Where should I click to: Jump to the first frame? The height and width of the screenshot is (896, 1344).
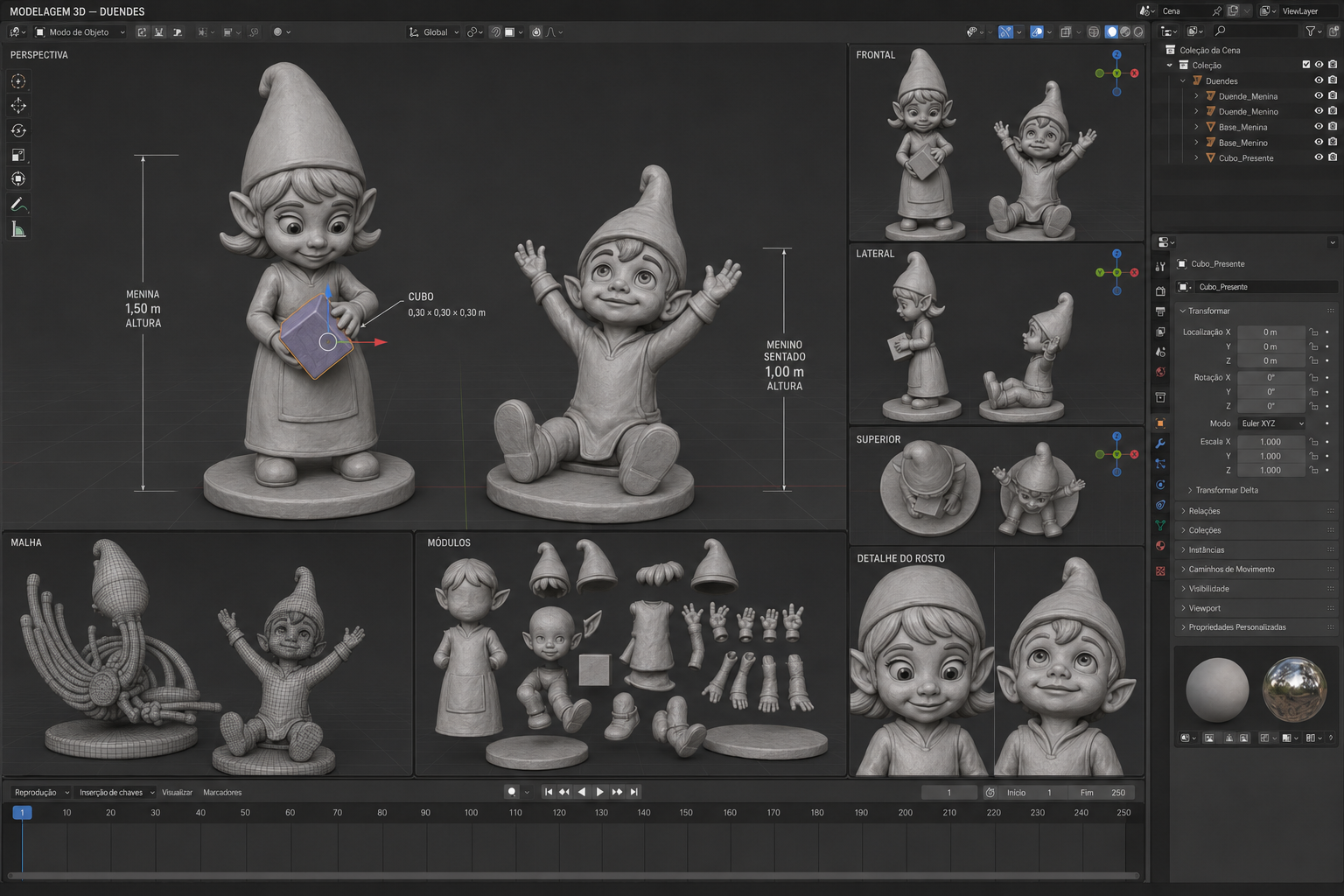point(548,792)
